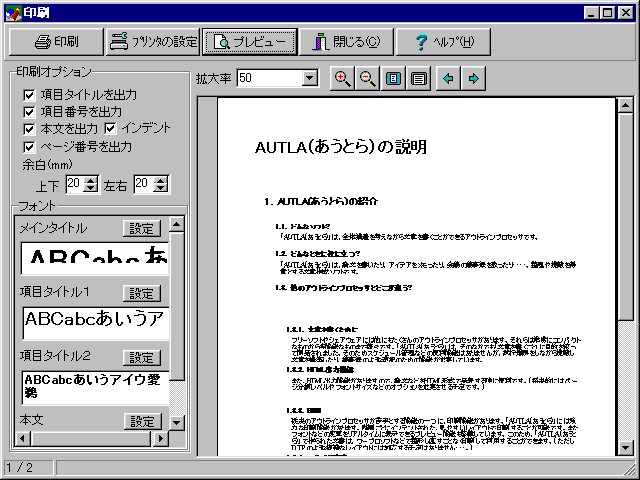
Task: Click the メインタイトル font sample preview
Action: (x=95, y=258)
